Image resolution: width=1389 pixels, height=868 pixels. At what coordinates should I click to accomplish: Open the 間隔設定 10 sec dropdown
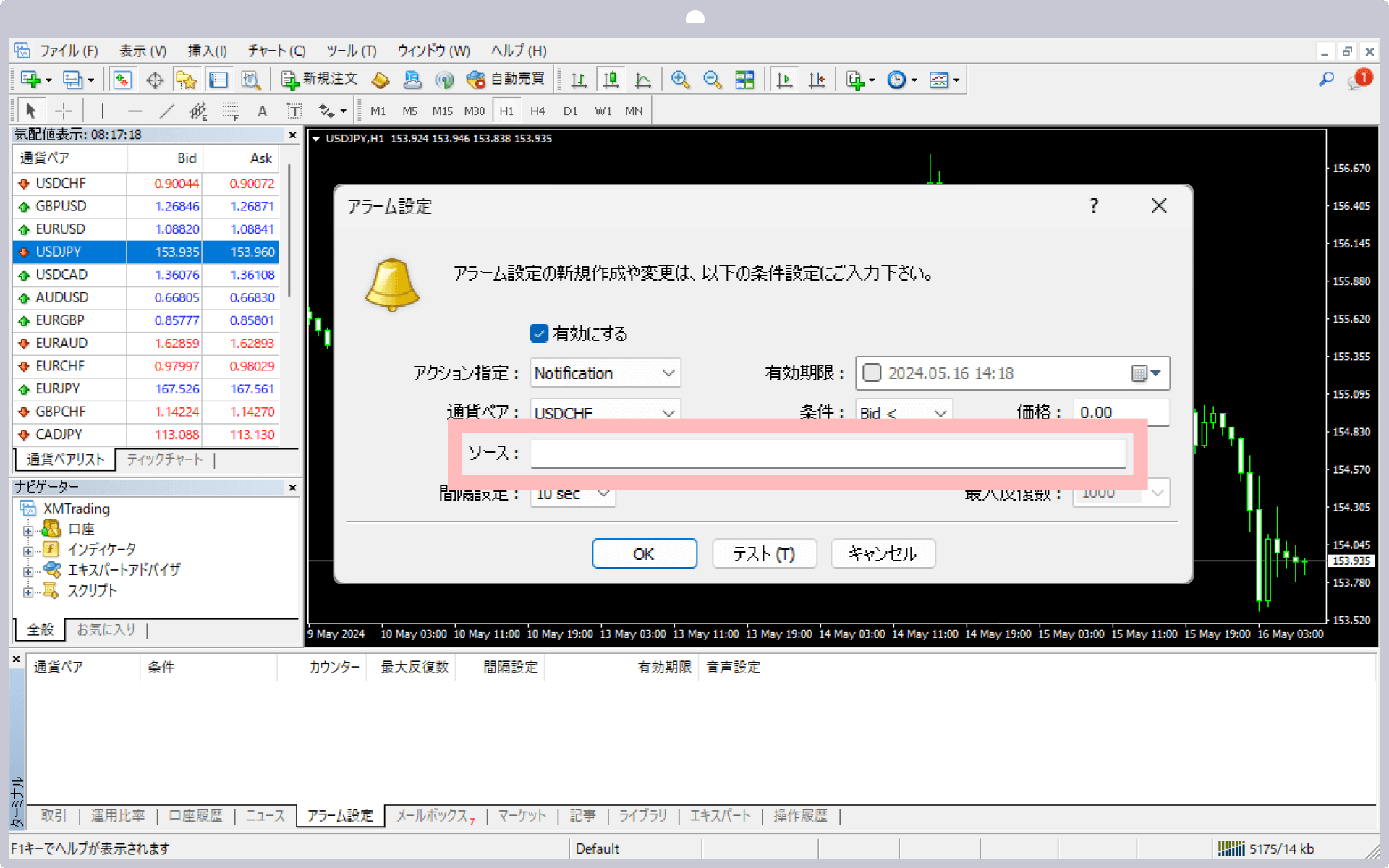[x=572, y=495]
